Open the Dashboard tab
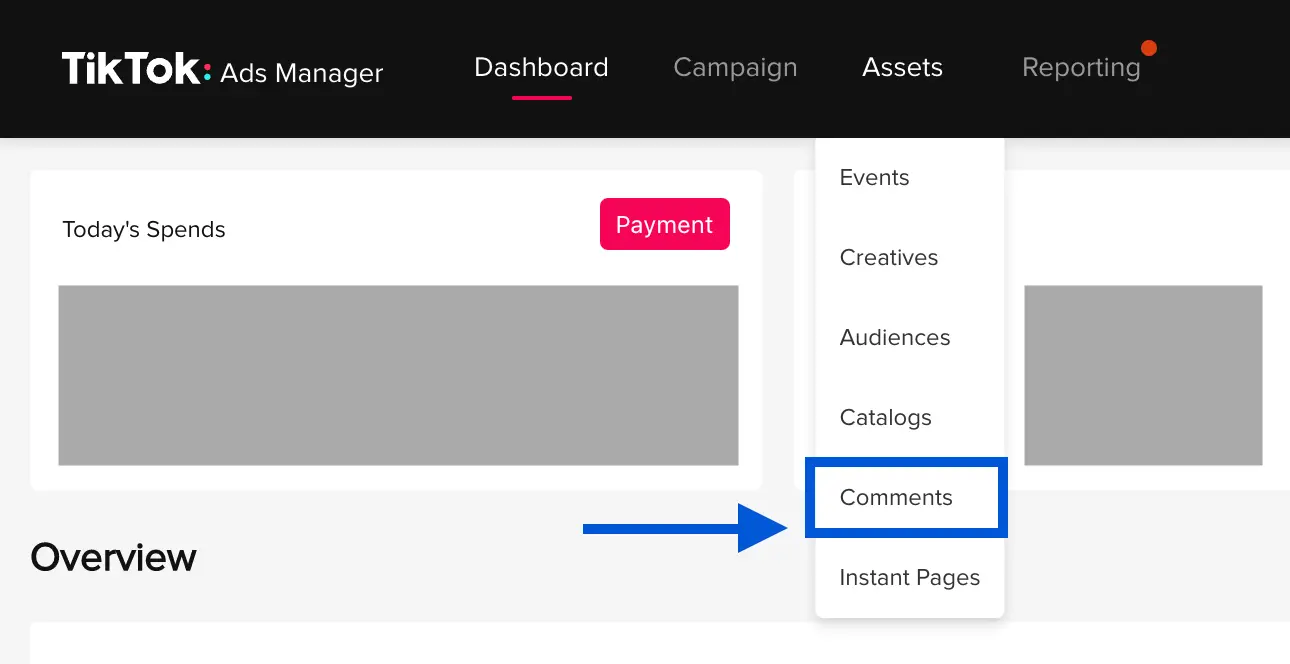Screen dimensions: 1290x664 [541, 67]
